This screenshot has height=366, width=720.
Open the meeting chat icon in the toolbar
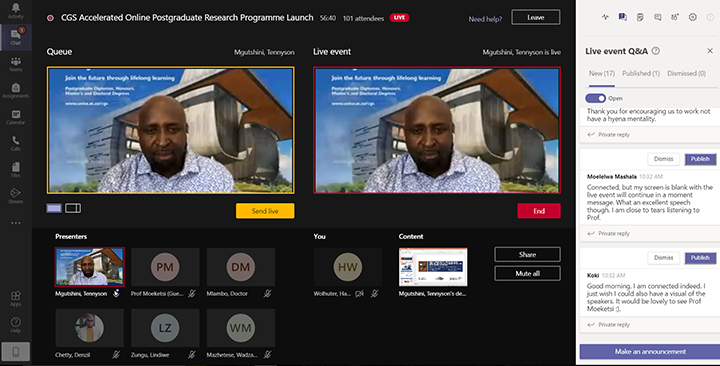pos(658,17)
